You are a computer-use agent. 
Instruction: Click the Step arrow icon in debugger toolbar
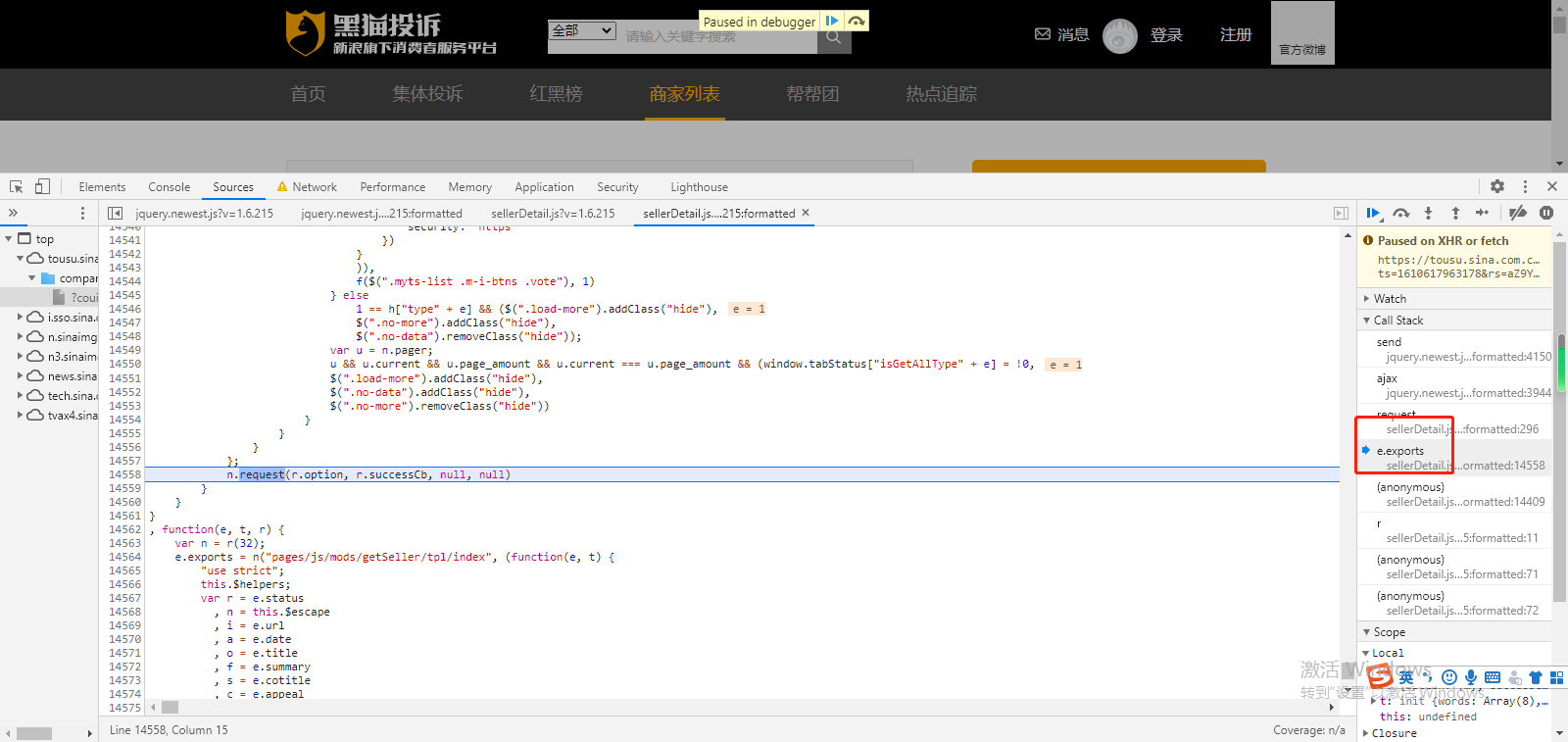tap(1482, 213)
